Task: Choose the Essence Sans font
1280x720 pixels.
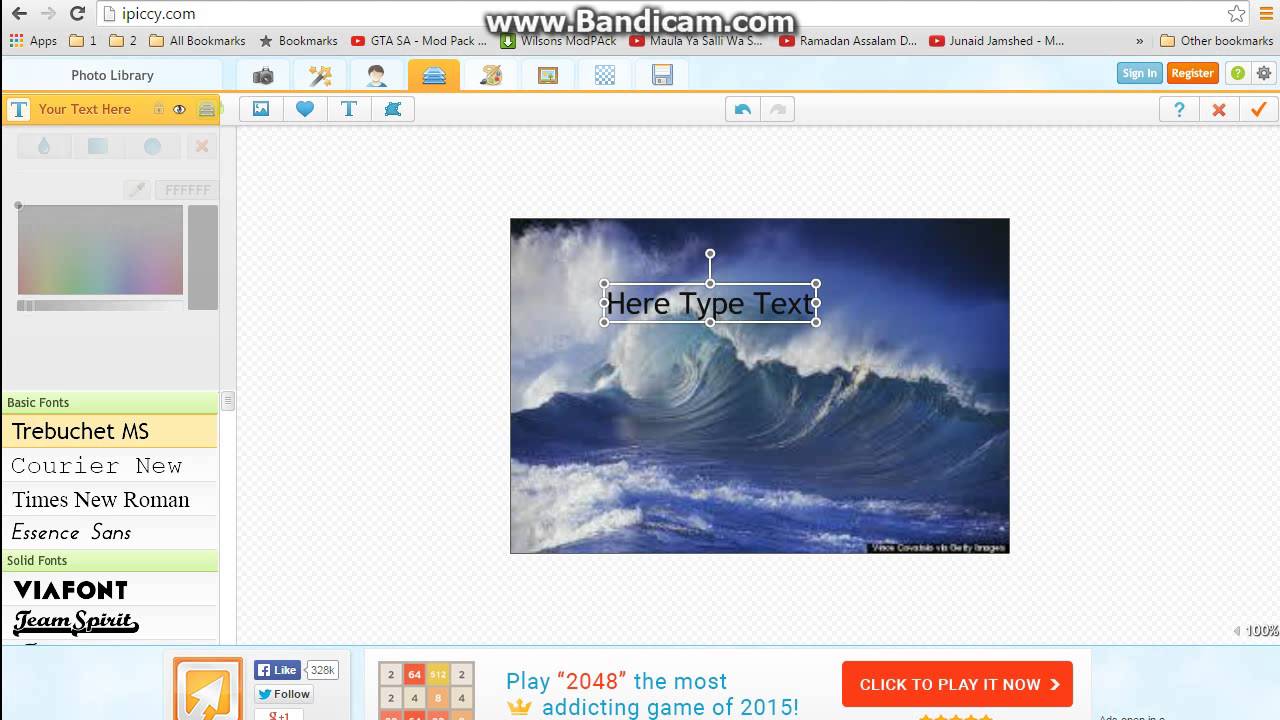Action: click(110, 532)
